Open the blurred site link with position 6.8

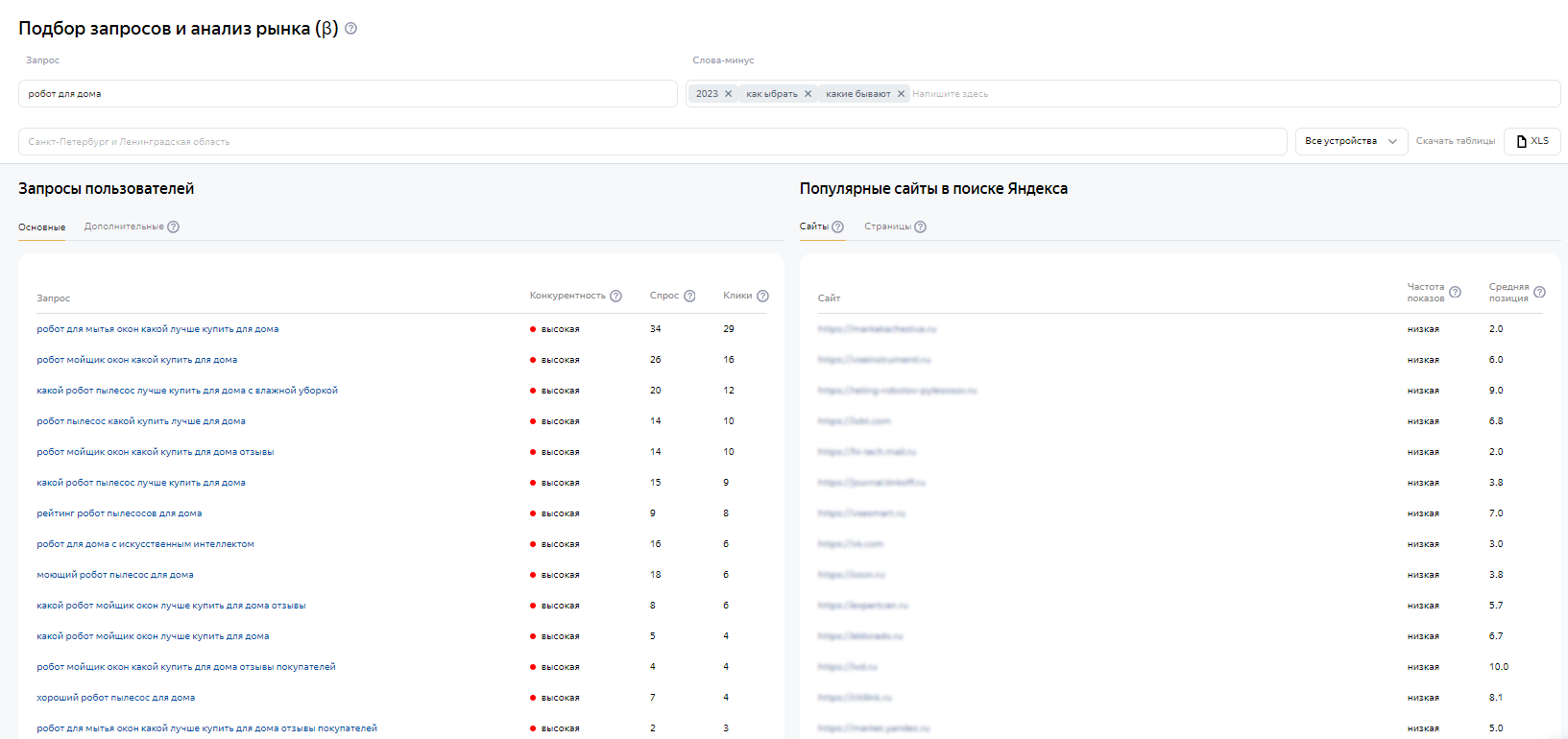tap(854, 421)
